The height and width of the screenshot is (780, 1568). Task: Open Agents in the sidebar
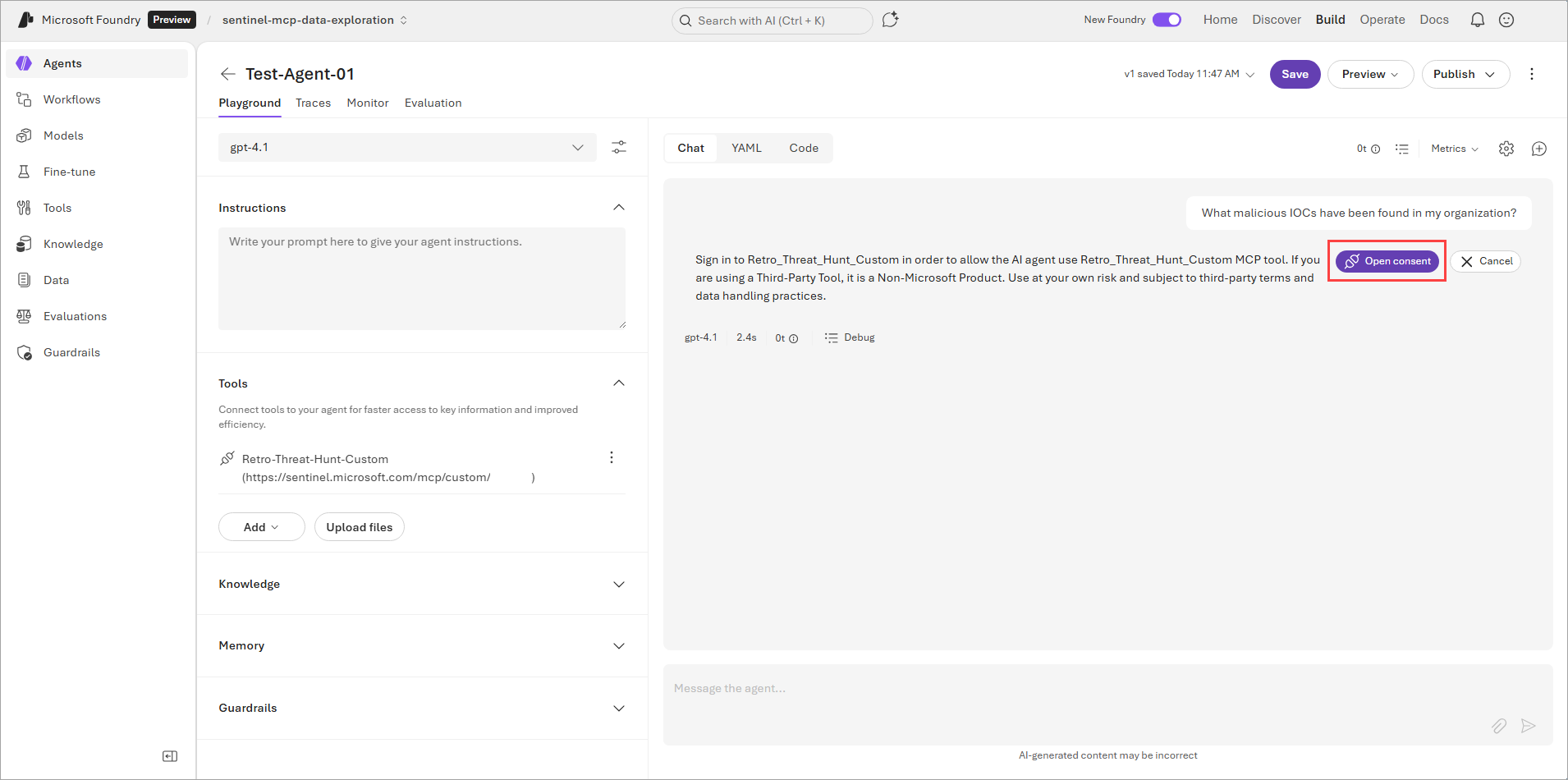coord(97,63)
